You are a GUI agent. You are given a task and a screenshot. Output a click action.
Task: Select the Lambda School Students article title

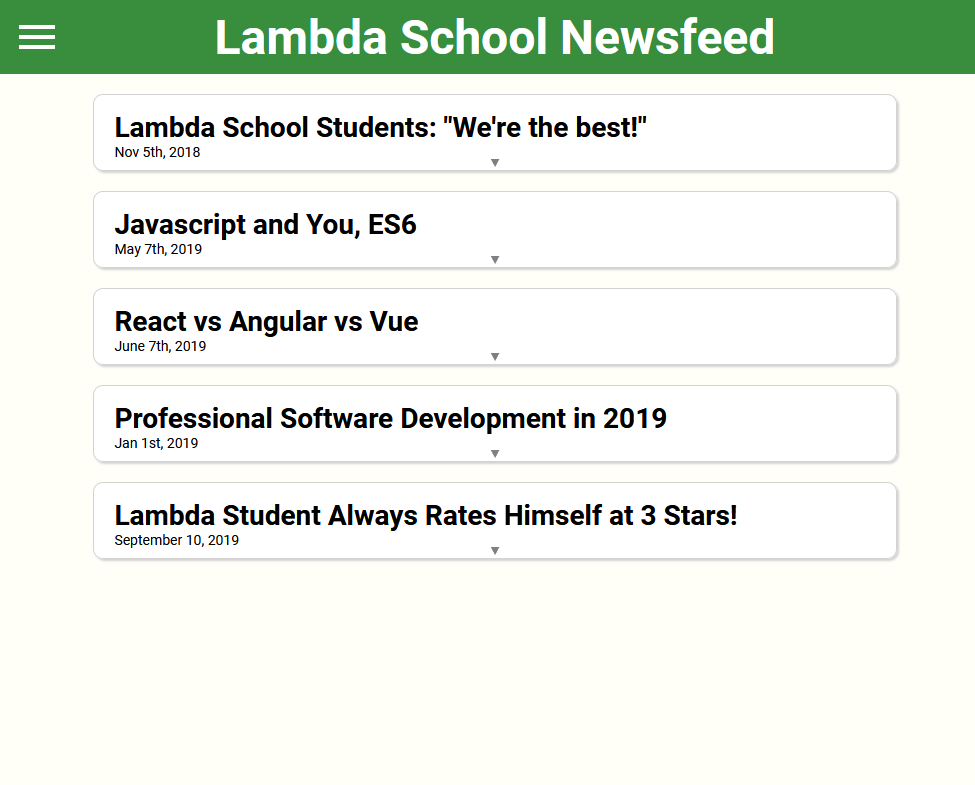(x=381, y=128)
